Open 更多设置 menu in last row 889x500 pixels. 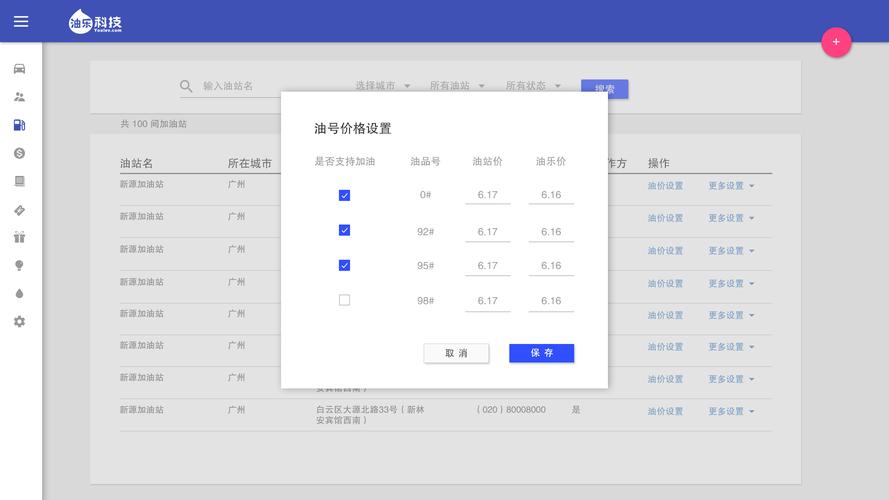click(731, 411)
